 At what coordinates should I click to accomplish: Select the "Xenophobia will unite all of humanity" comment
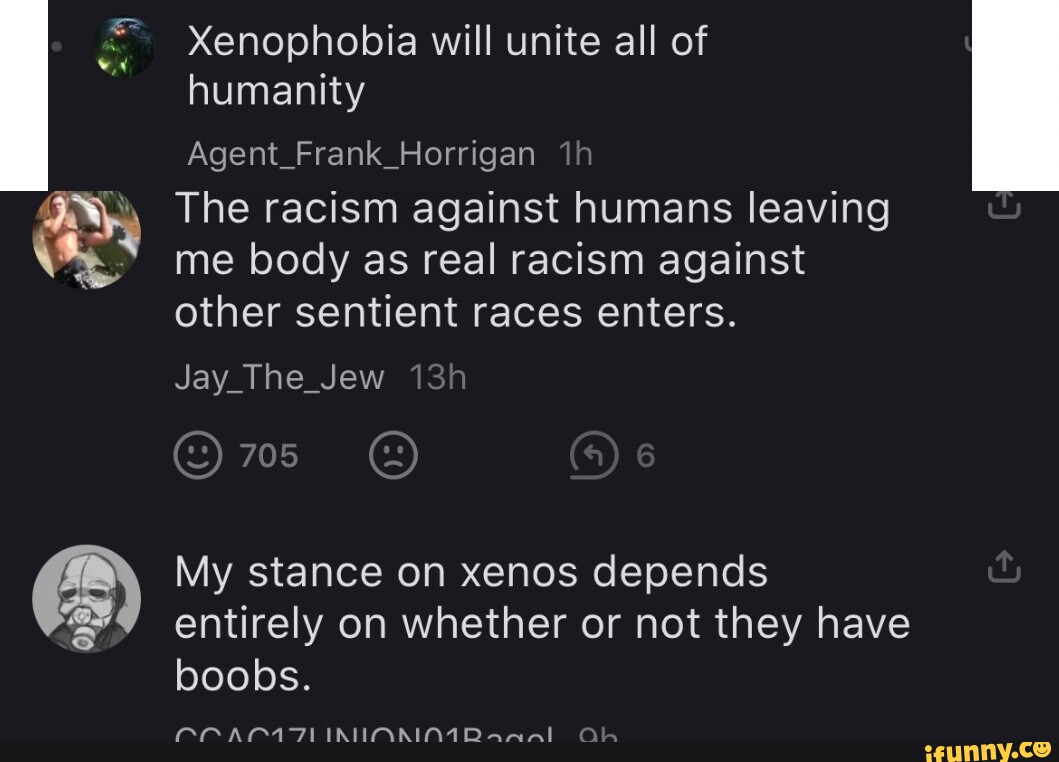447,67
